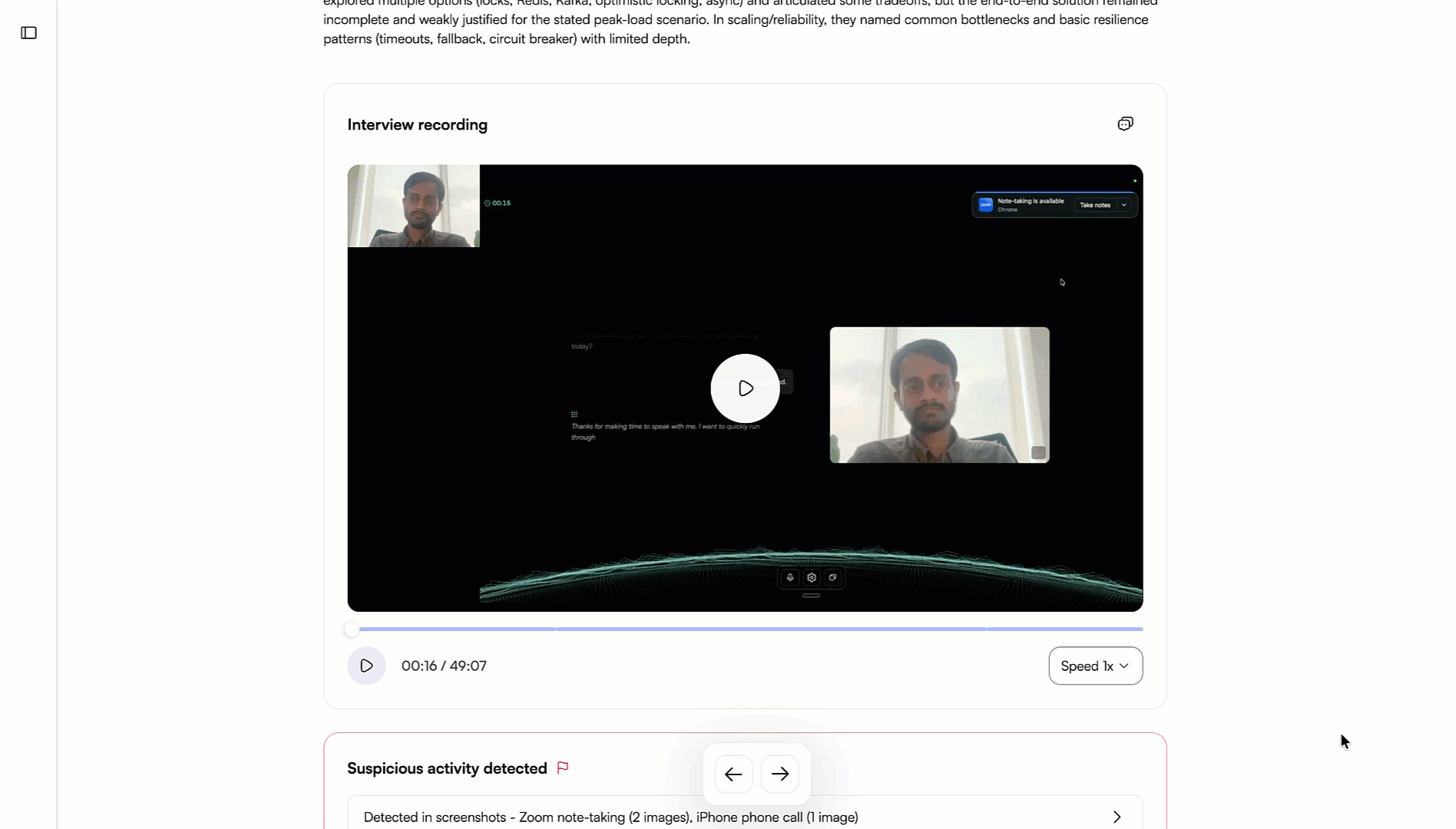
Task: Click Take notes button in recording
Action: click(x=1095, y=205)
